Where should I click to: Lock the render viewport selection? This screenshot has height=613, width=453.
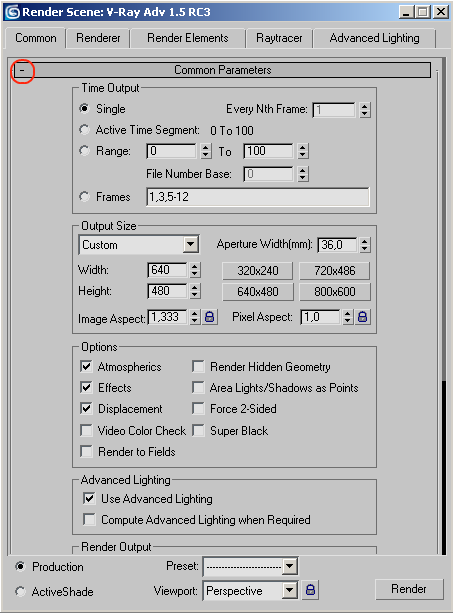(x=310, y=590)
